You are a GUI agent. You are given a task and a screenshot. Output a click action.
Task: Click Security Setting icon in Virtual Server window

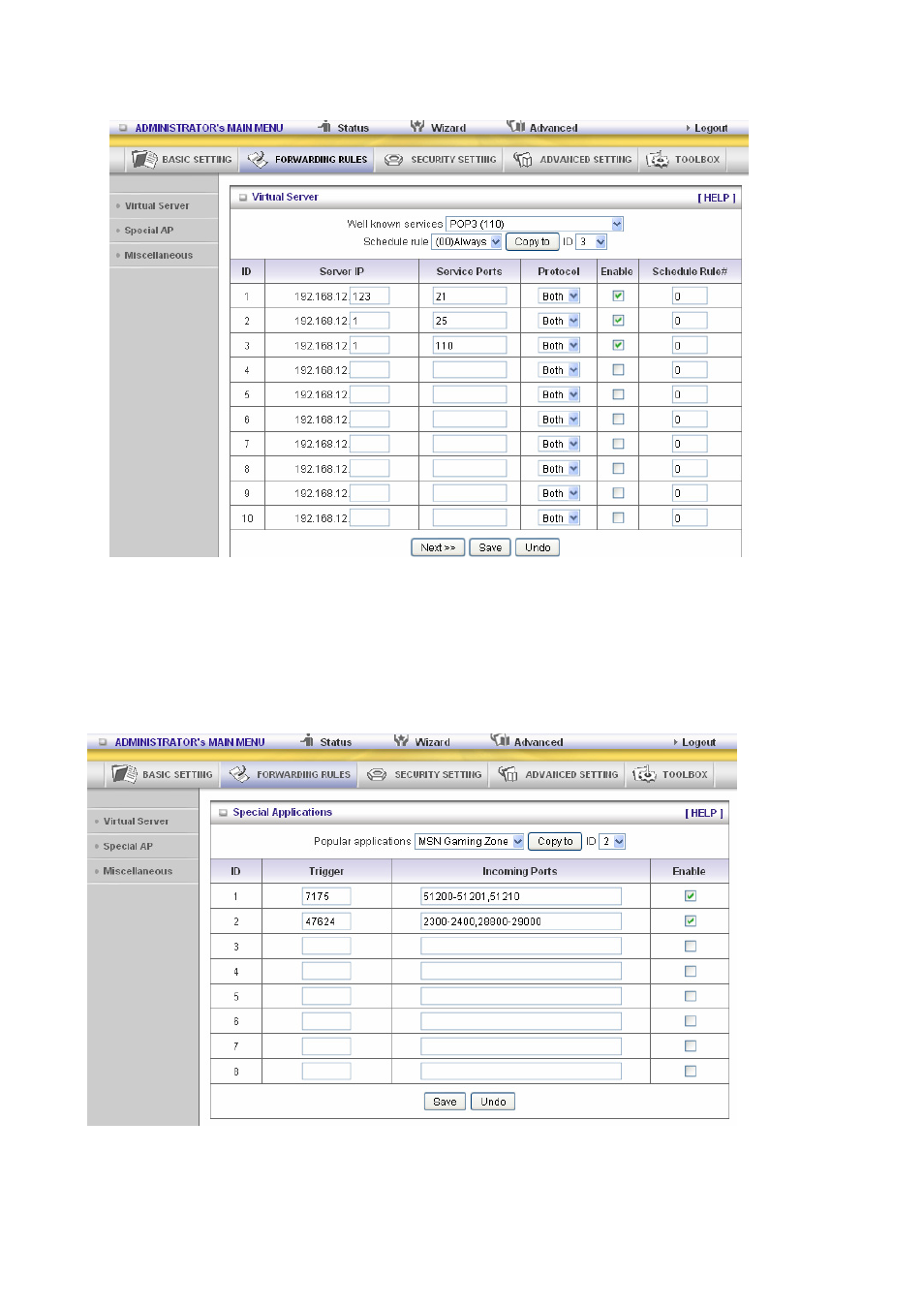(x=393, y=160)
